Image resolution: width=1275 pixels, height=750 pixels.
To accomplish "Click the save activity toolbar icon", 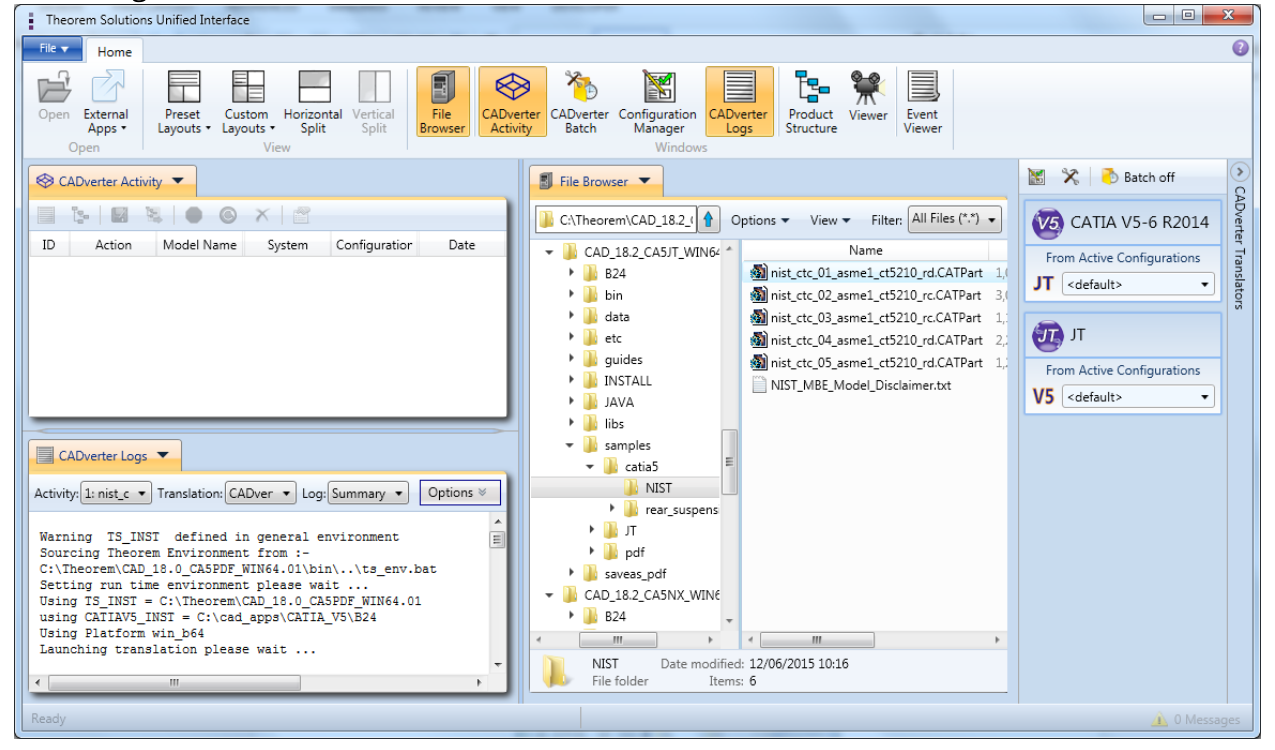I will pos(119,214).
